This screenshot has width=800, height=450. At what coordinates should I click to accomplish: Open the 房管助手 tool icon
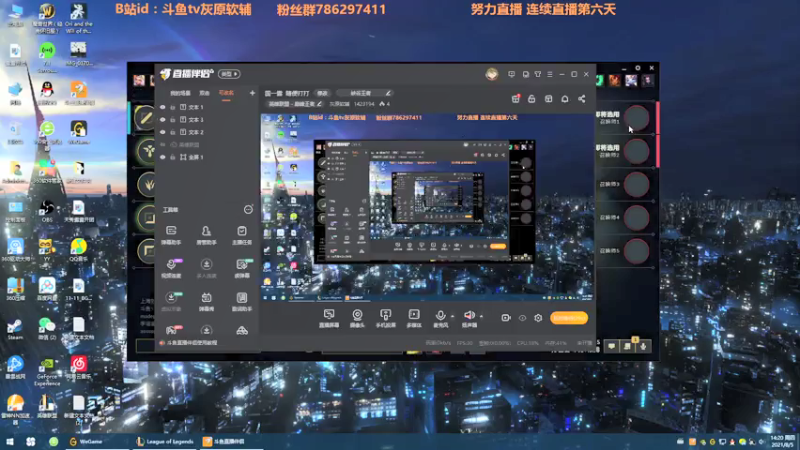[206, 235]
